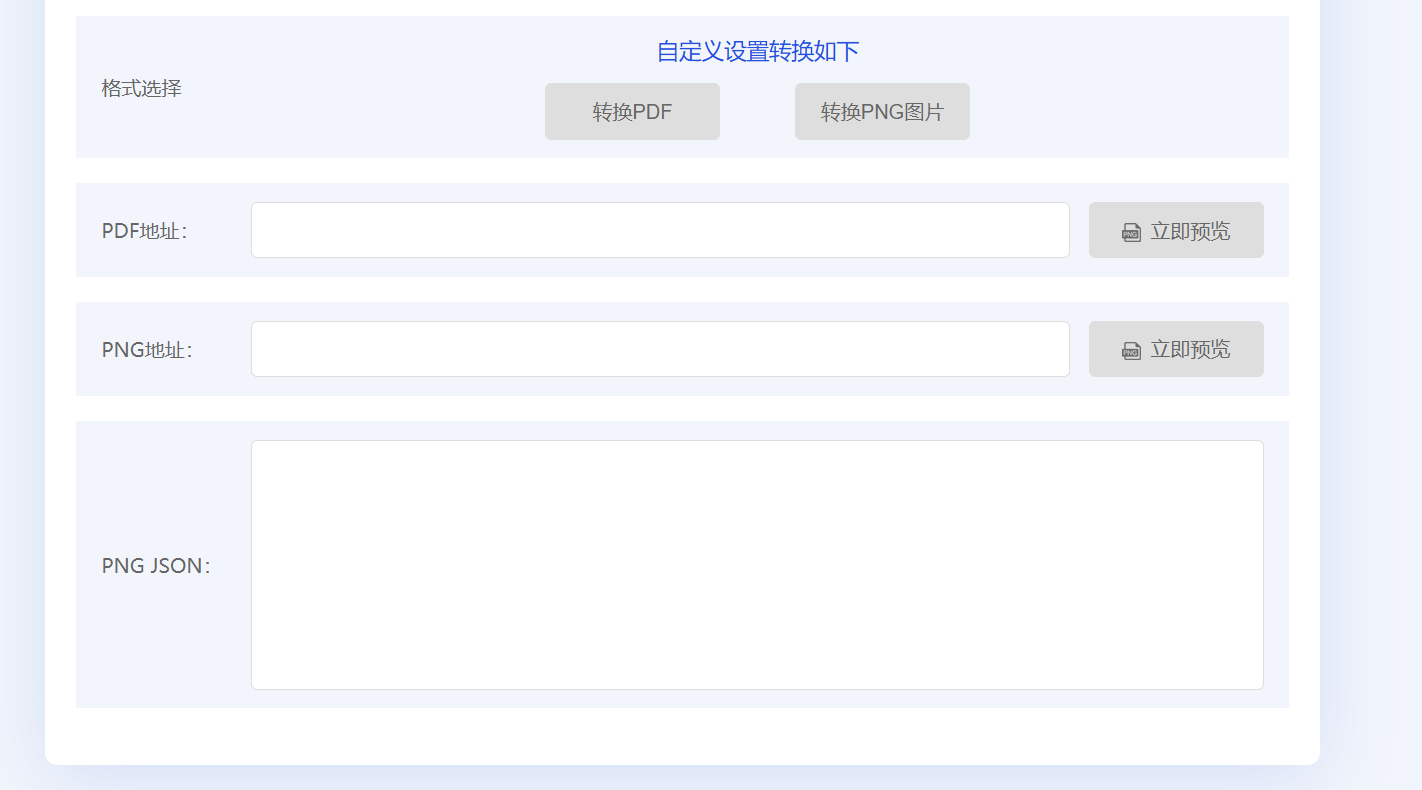Click inside the PNG地址 input field
This screenshot has width=1422, height=790.
pyautogui.click(x=660, y=348)
